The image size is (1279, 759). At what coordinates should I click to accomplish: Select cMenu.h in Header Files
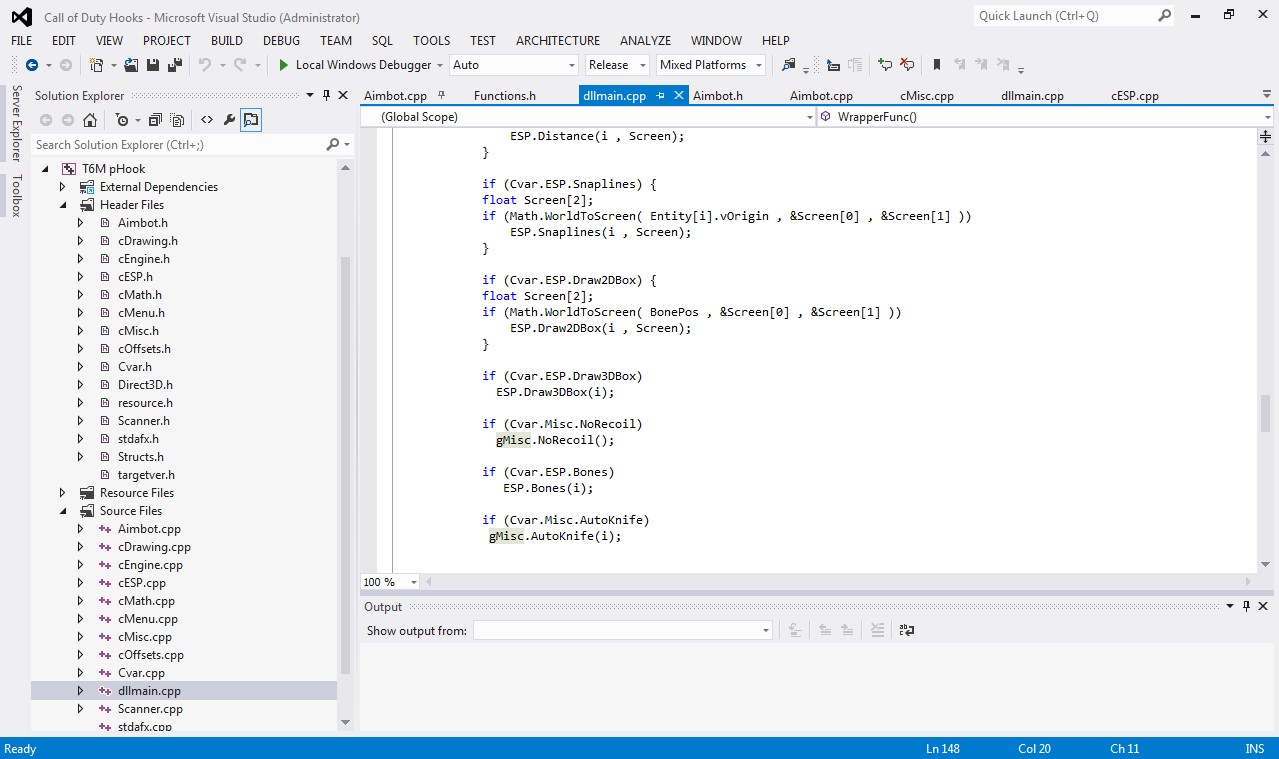point(141,313)
